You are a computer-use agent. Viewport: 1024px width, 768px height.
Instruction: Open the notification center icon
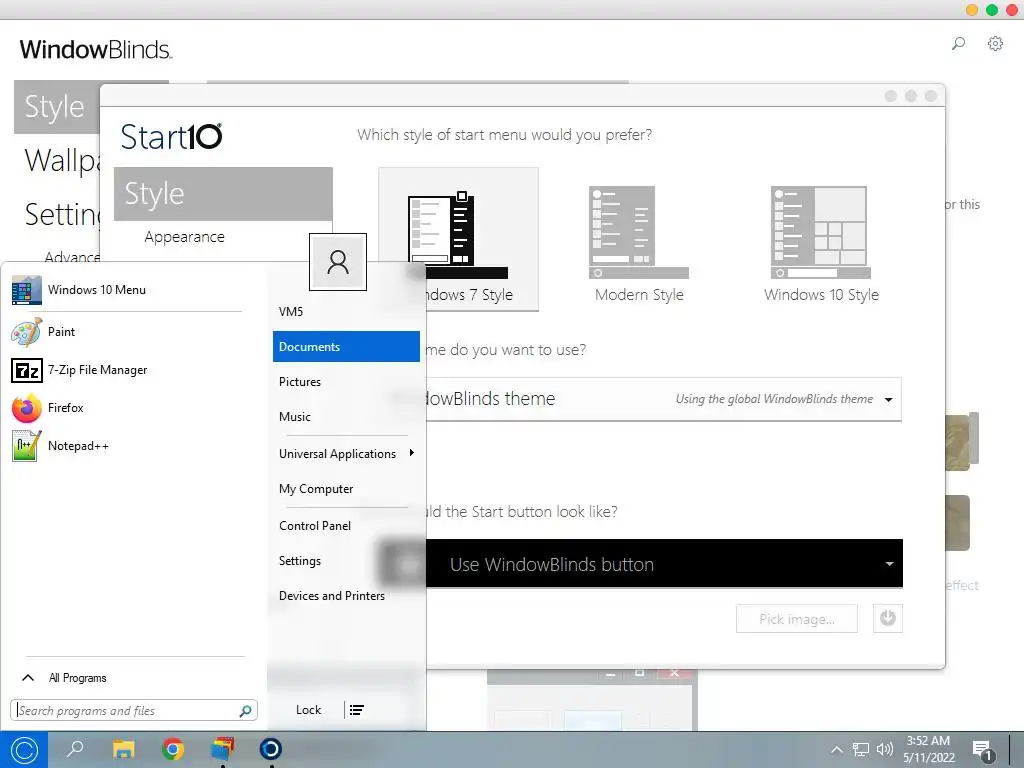click(983, 750)
